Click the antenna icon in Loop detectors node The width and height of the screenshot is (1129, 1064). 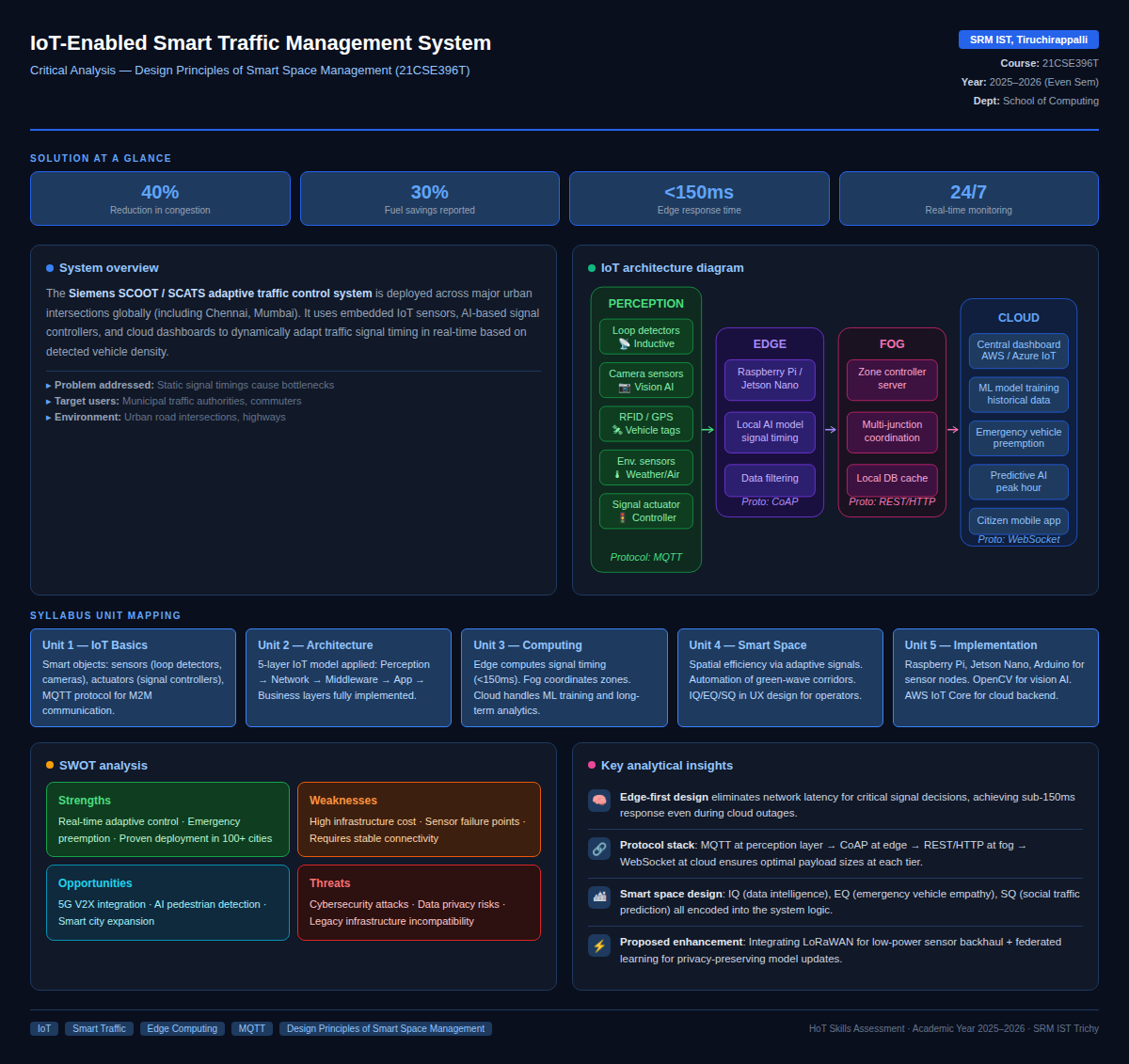[624, 343]
